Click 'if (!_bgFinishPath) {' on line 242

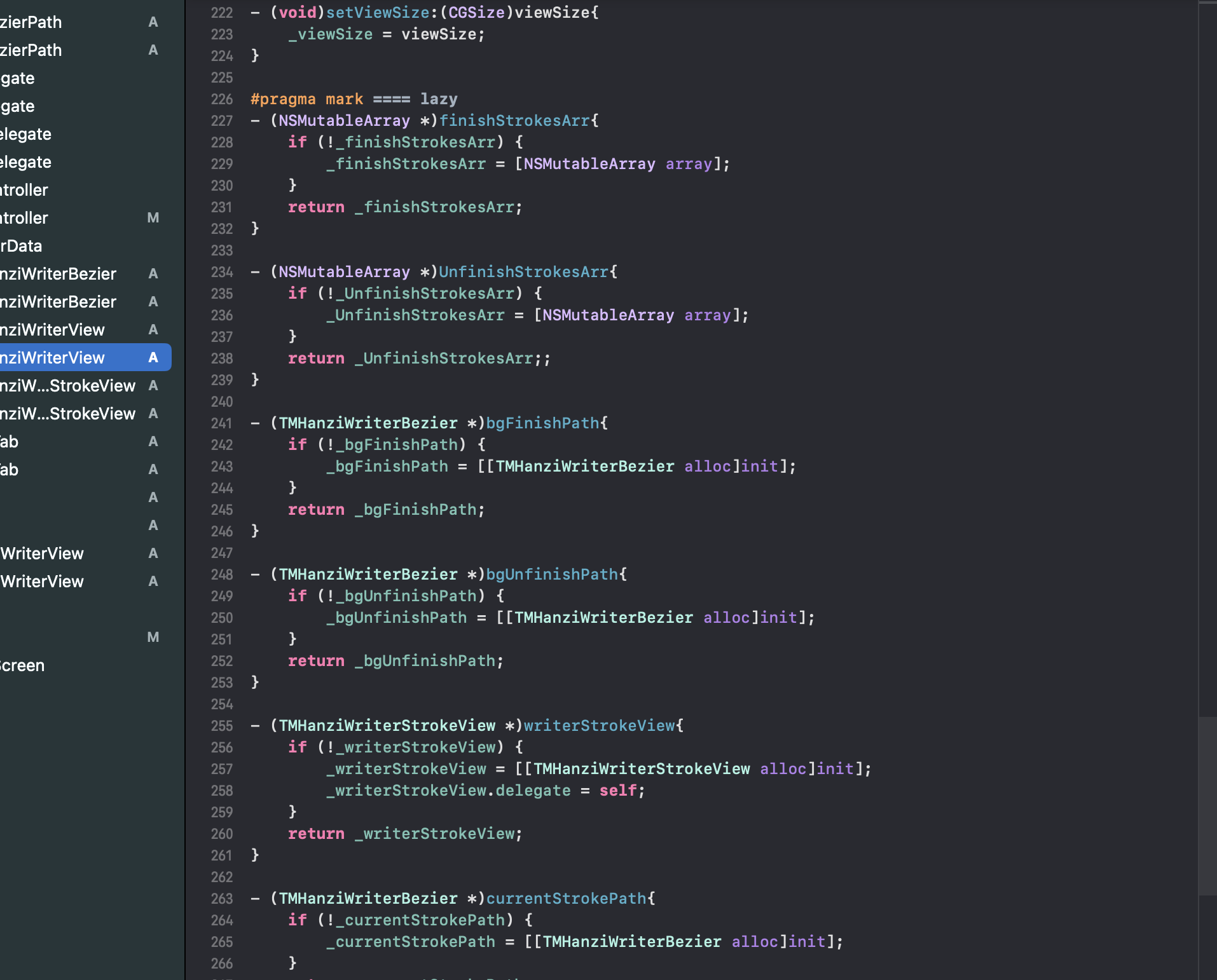(387, 445)
